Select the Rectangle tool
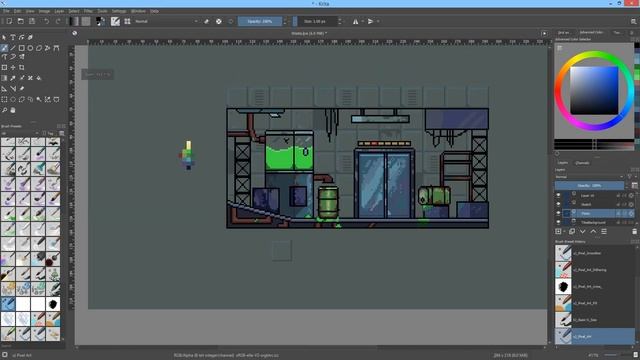This screenshot has height=360, width=640. pos(22,48)
